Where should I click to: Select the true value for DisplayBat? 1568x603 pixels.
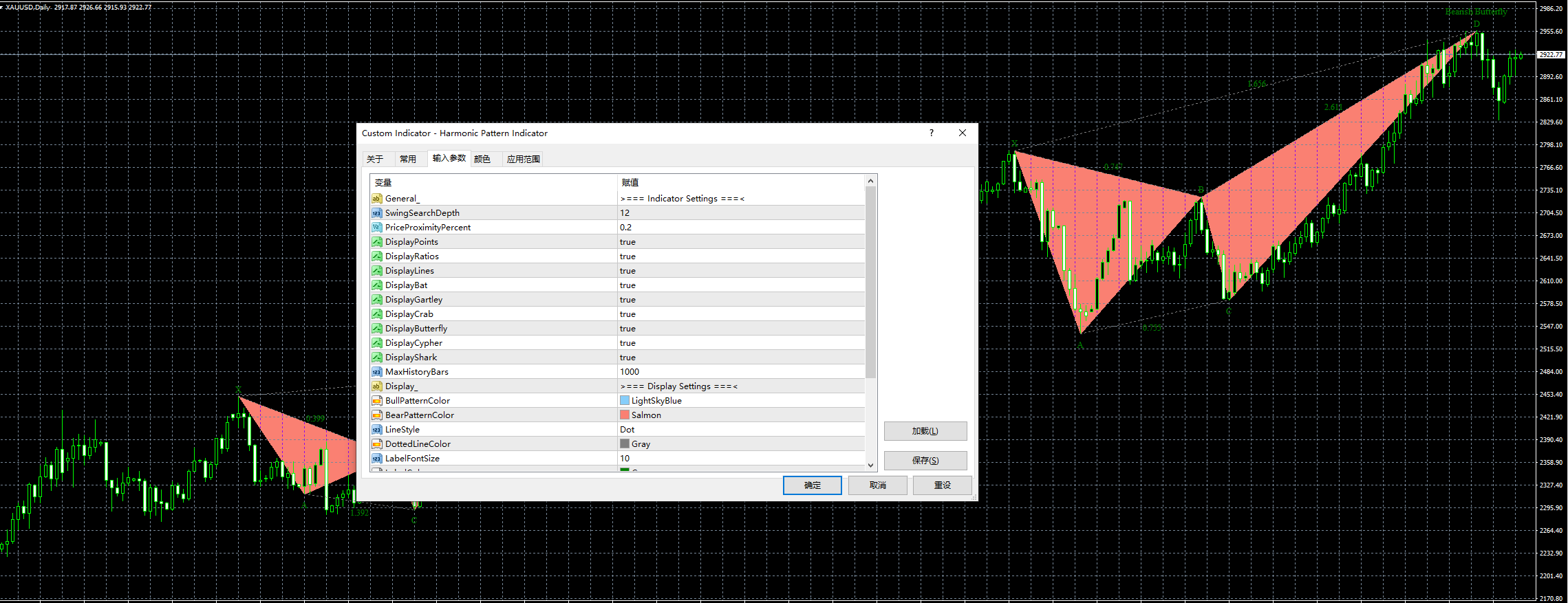coord(627,285)
